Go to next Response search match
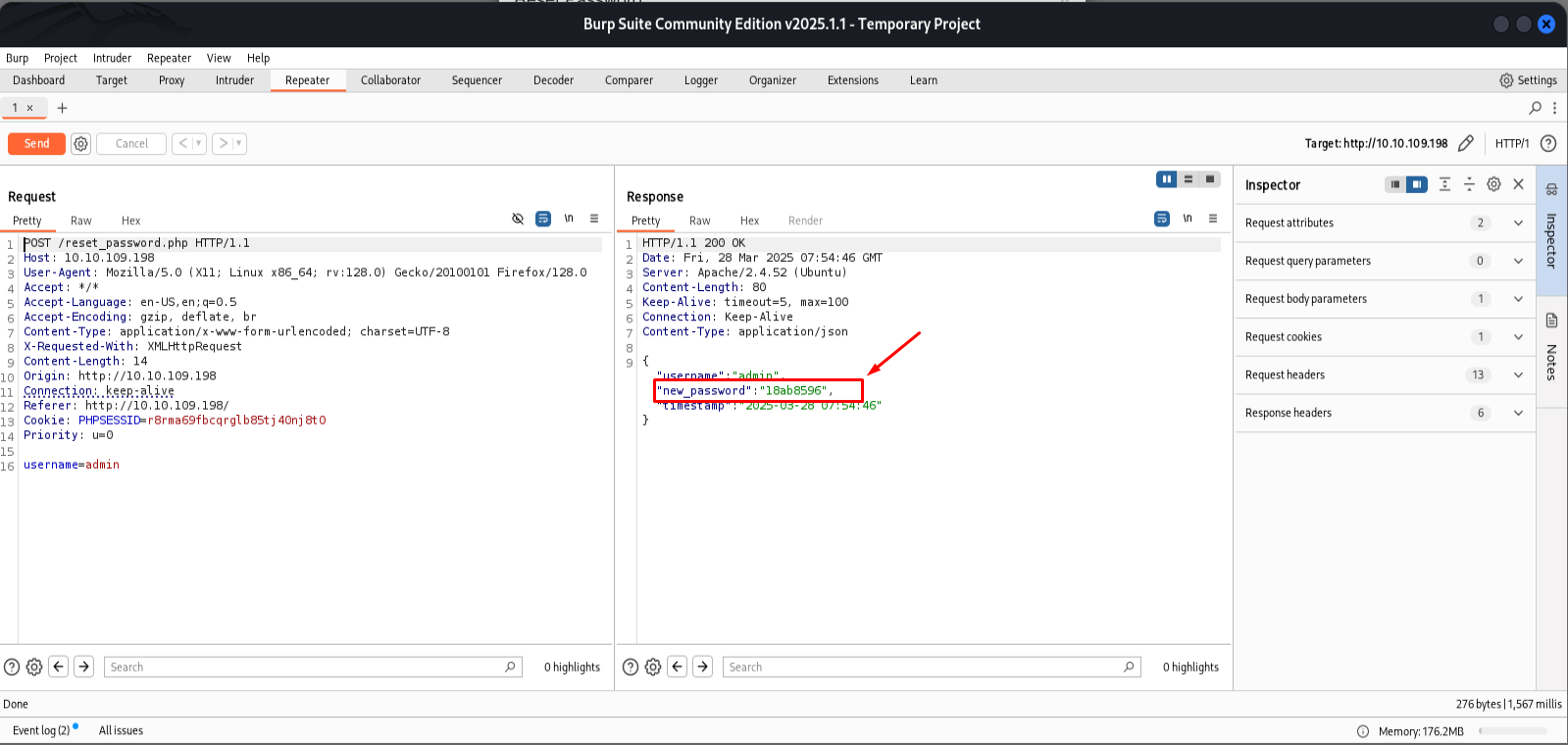The image size is (1568, 745). [x=703, y=667]
